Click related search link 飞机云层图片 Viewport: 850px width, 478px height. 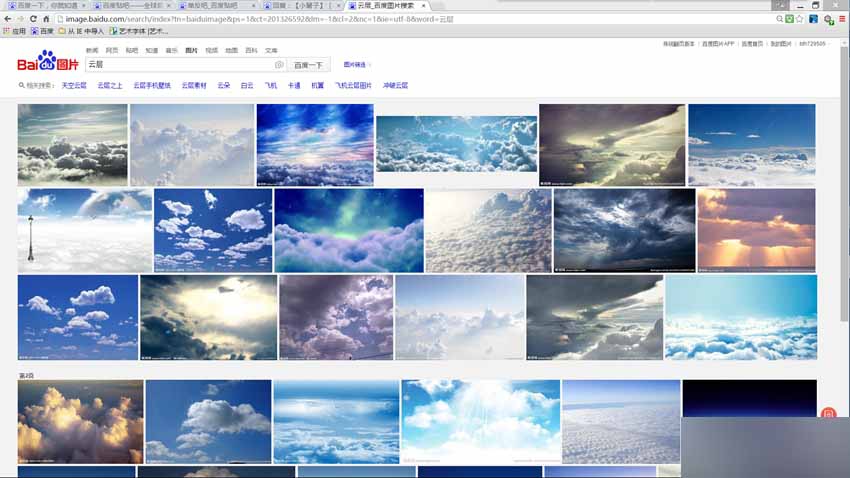(353, 86)
